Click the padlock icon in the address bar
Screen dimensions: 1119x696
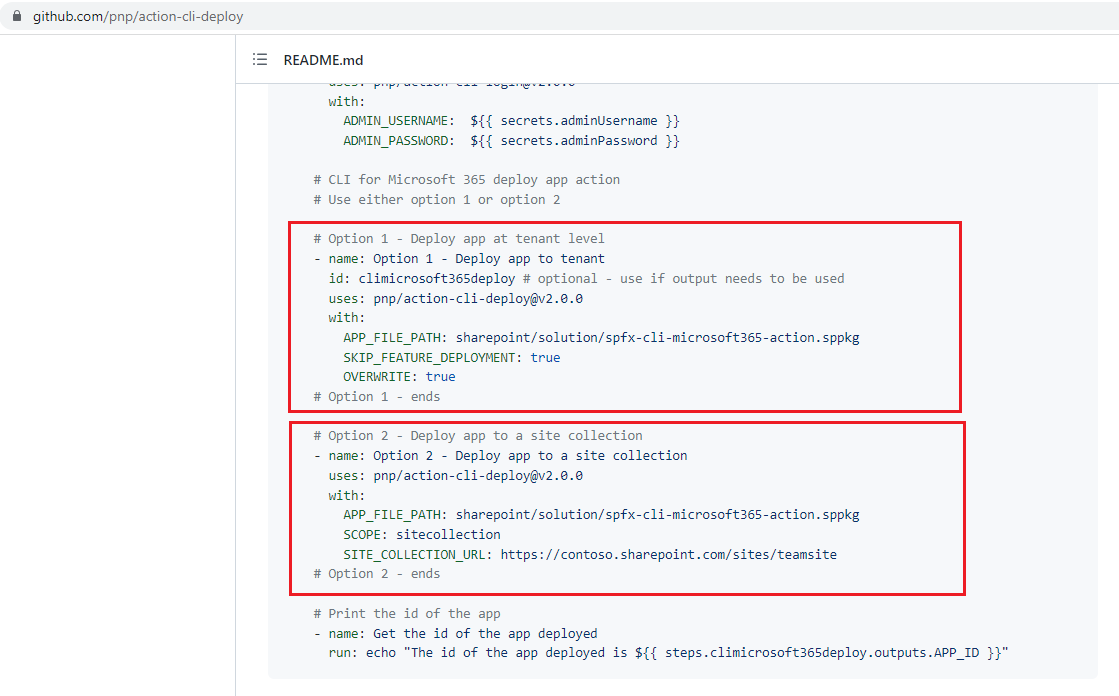click(x=16, y=17)
